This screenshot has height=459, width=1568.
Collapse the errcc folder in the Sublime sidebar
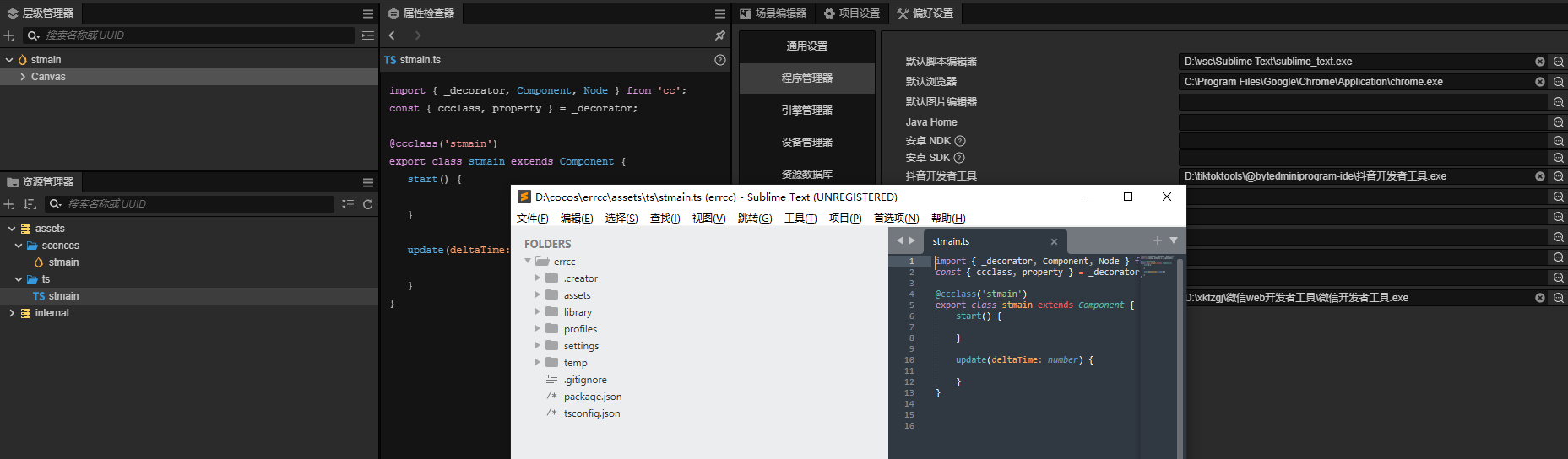(528, 262)
